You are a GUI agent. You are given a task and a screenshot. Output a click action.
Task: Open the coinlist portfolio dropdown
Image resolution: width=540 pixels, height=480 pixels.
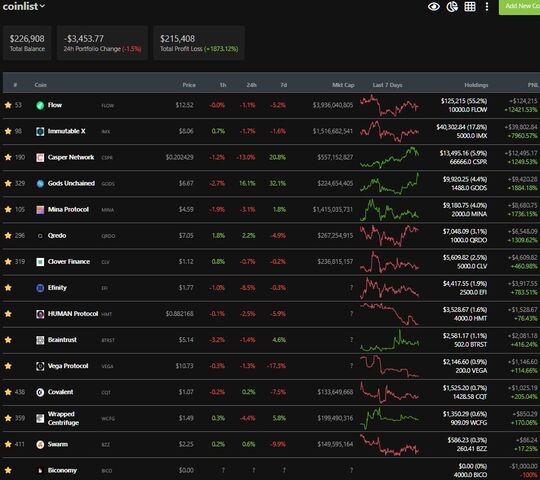(23, 6)
